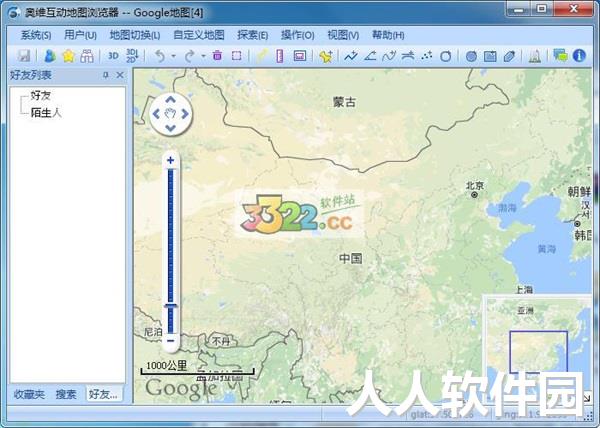This screenshot has width=600, height=428.
Task: Click the Google logo on map
Action: (x=181, y=389)
